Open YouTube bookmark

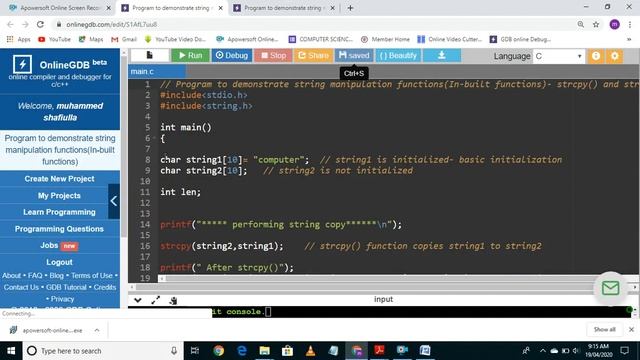click(x=54, y=39)
